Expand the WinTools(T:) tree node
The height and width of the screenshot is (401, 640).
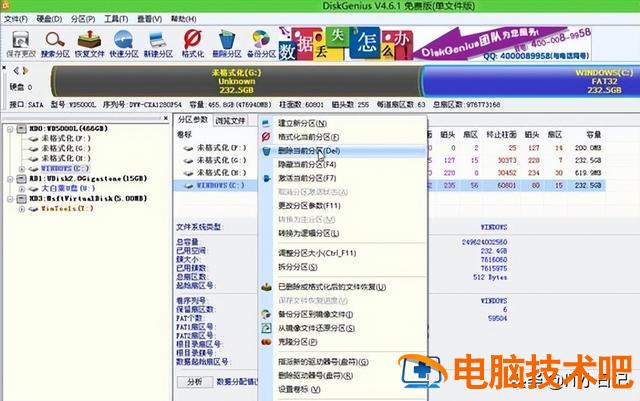(x=22, y=209)
